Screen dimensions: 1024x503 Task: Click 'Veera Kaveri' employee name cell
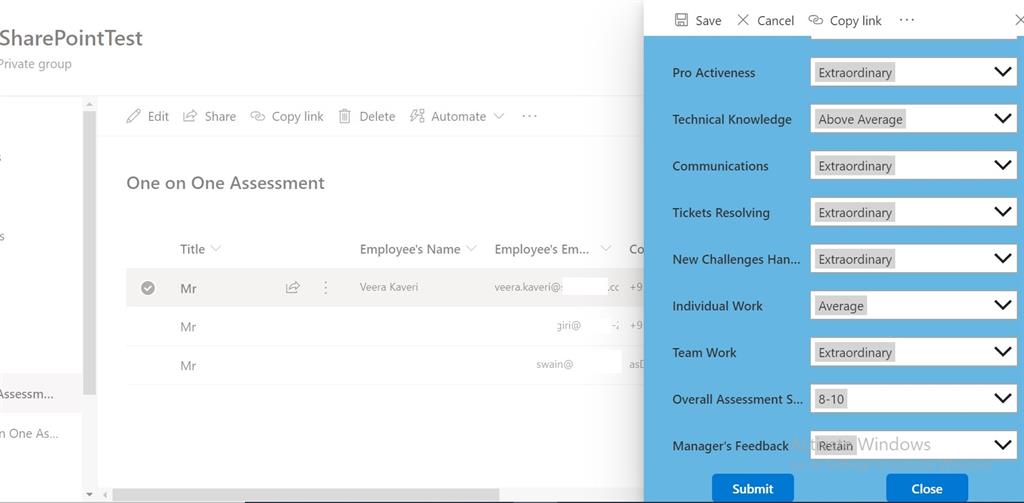point(389,287)
